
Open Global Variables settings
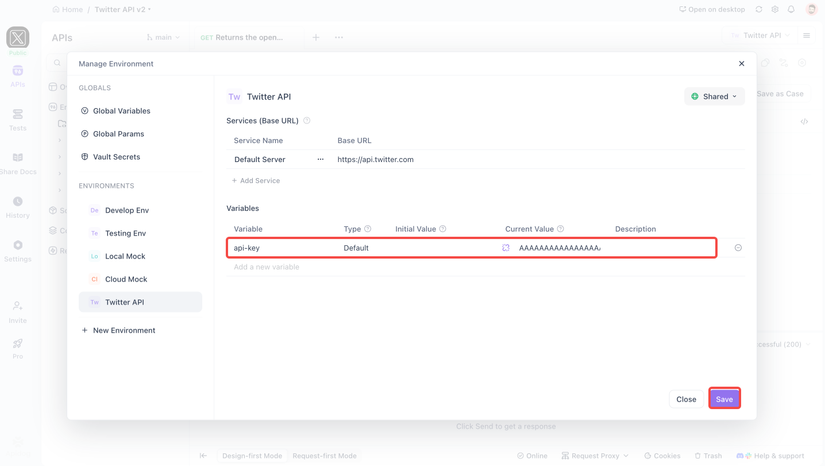[116, 111]
